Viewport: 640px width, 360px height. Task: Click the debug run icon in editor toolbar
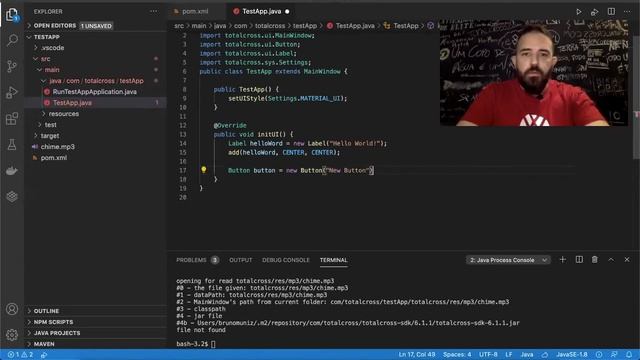pos(595,12)
